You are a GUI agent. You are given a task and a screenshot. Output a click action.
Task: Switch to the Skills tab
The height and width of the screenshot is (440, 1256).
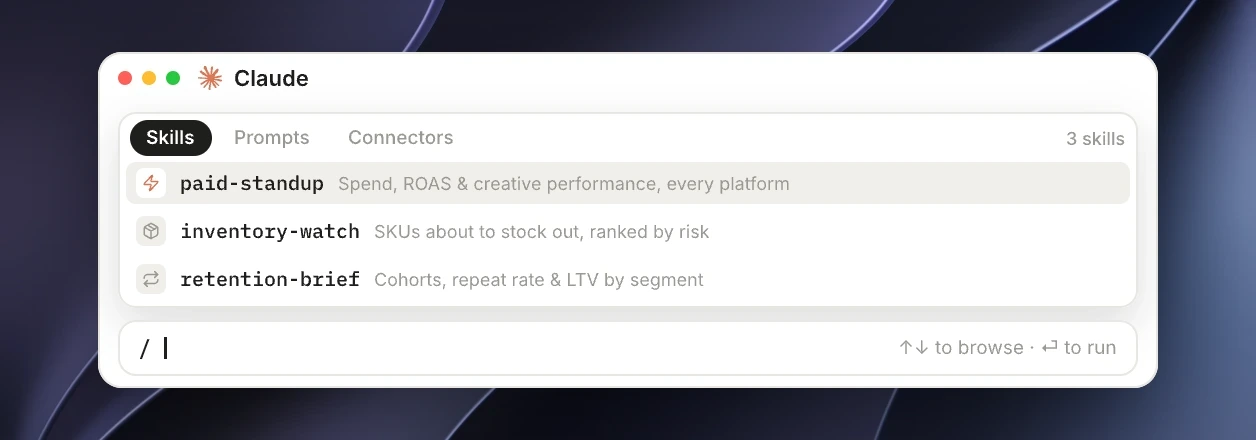(x=171, y=138)
